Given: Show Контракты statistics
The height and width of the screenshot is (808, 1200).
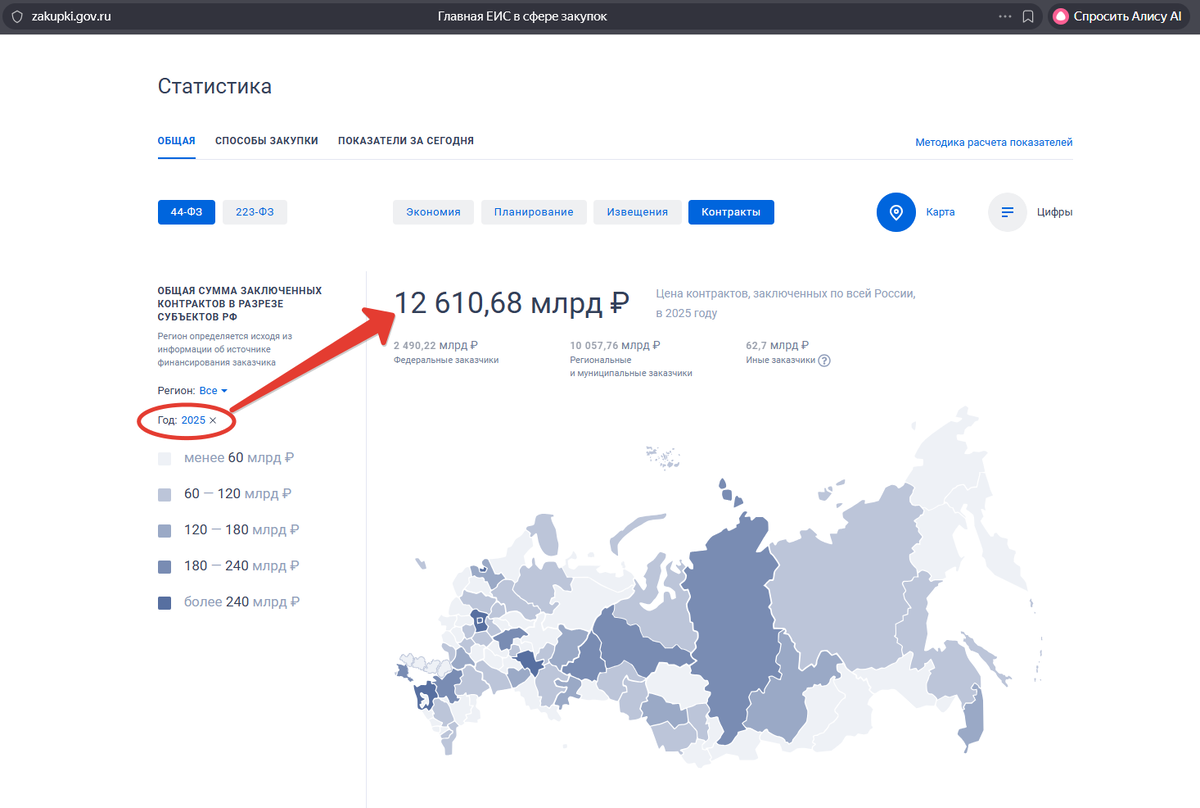Looking at the screenshot, I should coord(731,212).
